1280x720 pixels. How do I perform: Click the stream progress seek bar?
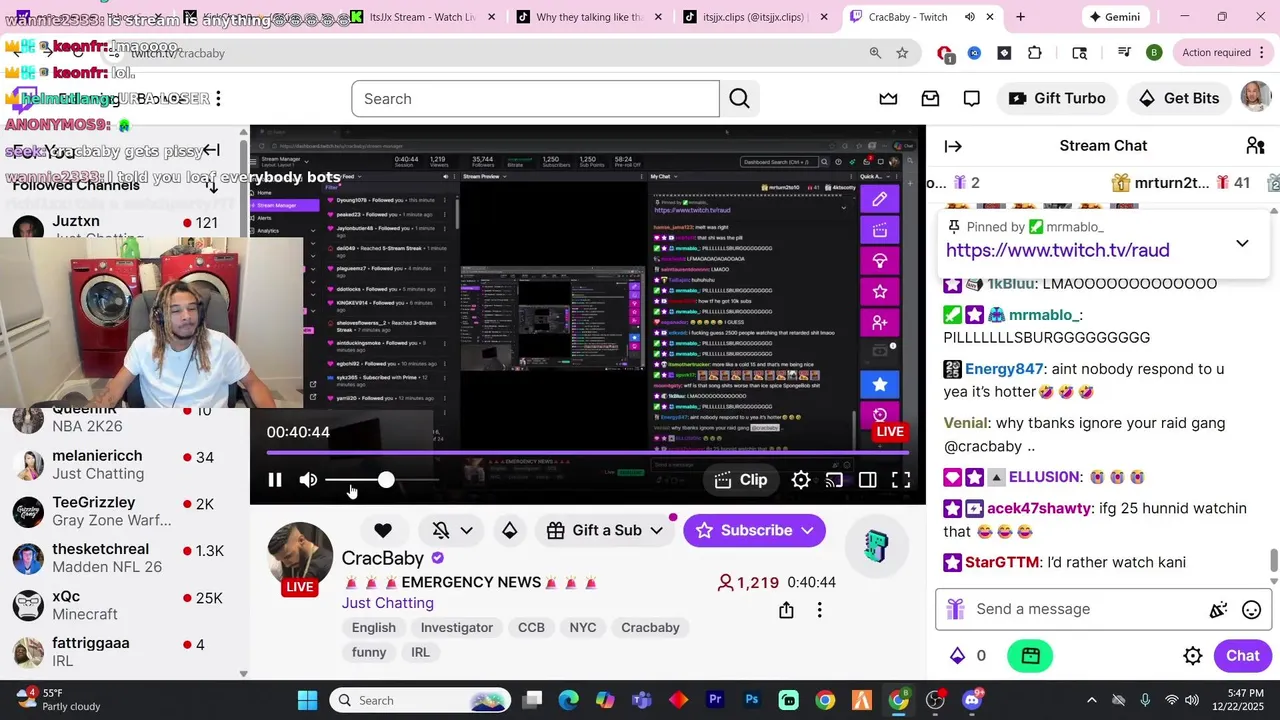click(587, 453)
